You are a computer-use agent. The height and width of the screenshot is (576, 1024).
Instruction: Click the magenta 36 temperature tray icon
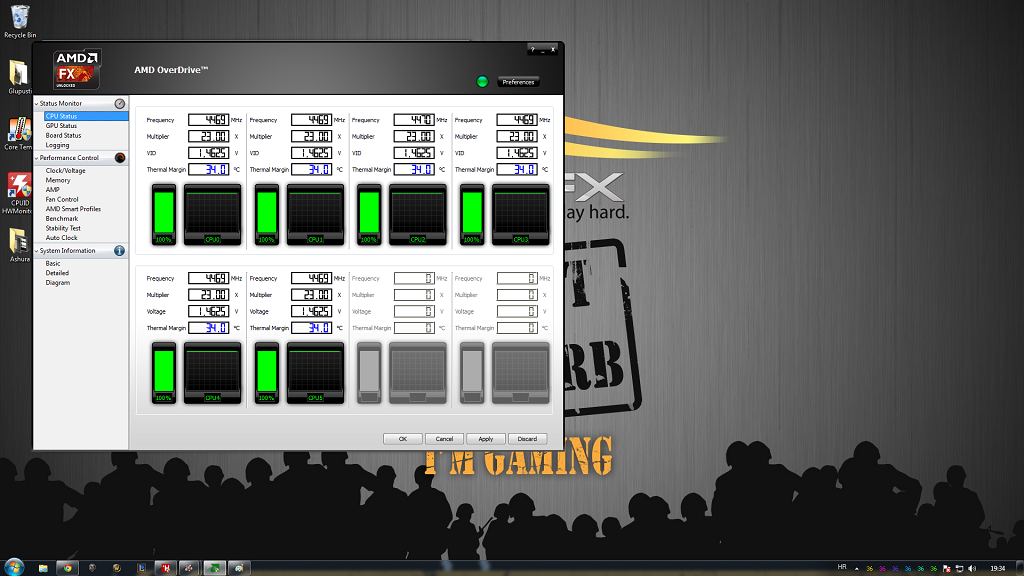[x=882, y=569]
